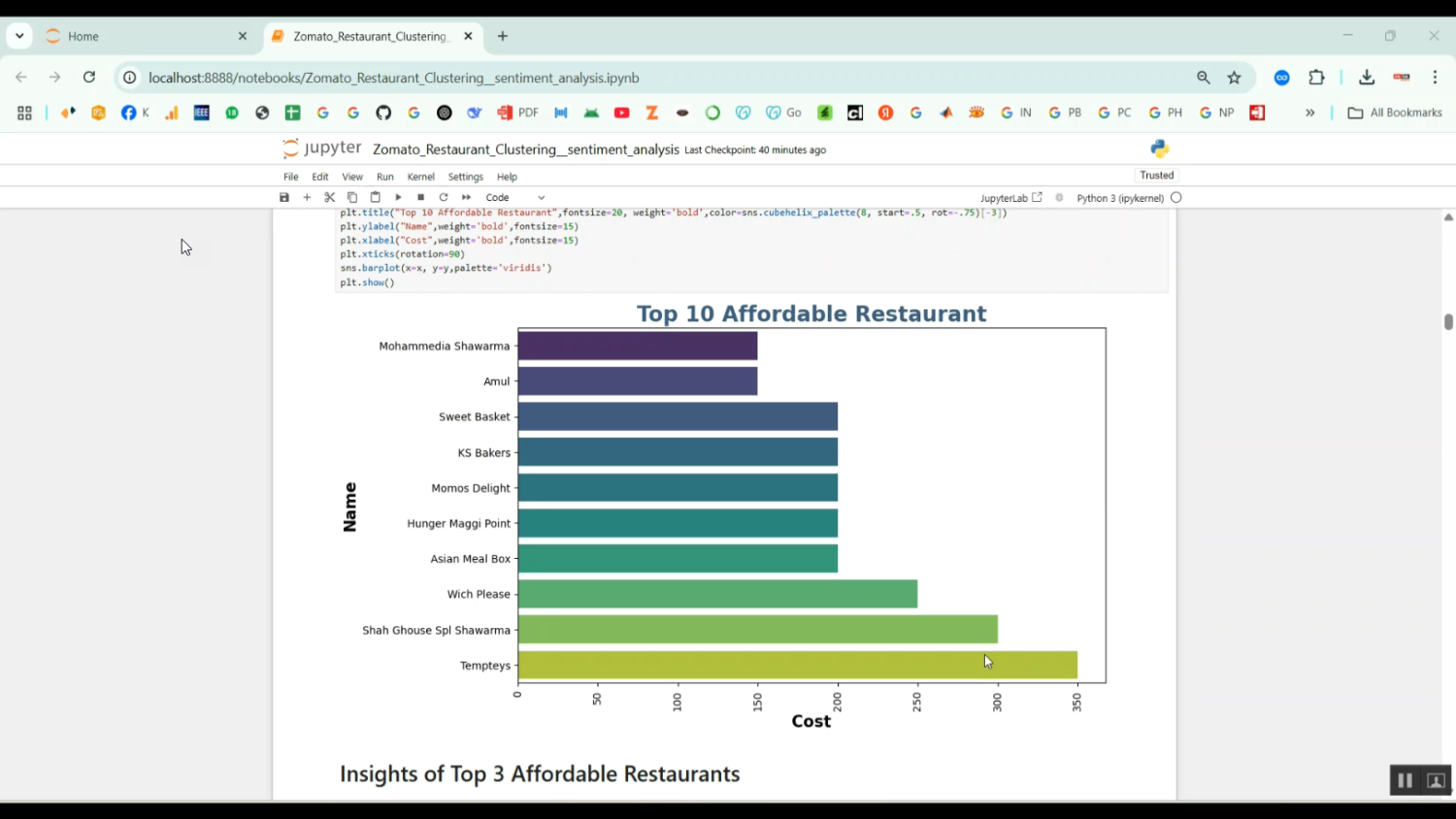The height and width of the screenshot is (819, 1456).
Task: Click the kernel idle status circle
Action: (1176, 198)
